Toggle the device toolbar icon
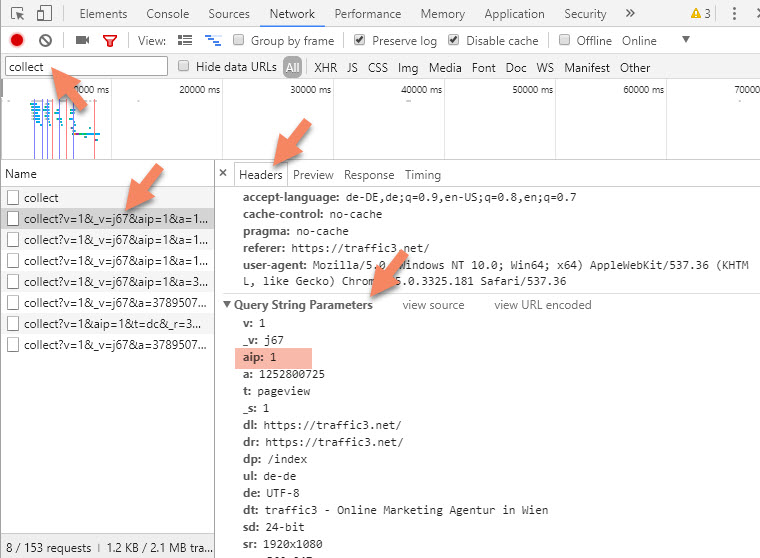 [x=45, y=14]
